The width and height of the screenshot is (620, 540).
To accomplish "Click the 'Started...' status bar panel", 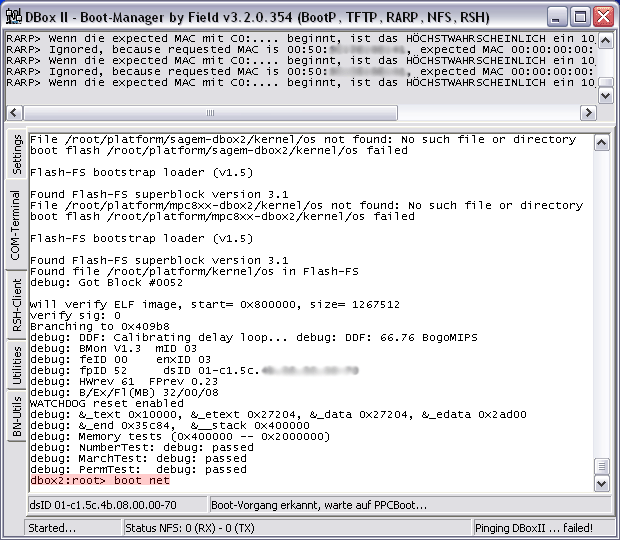I will [x=73, y=528].
